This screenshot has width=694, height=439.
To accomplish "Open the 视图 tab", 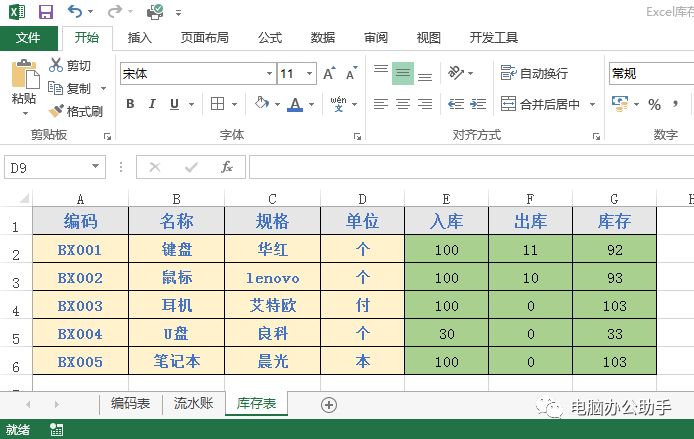I will [x=428, y=38].
